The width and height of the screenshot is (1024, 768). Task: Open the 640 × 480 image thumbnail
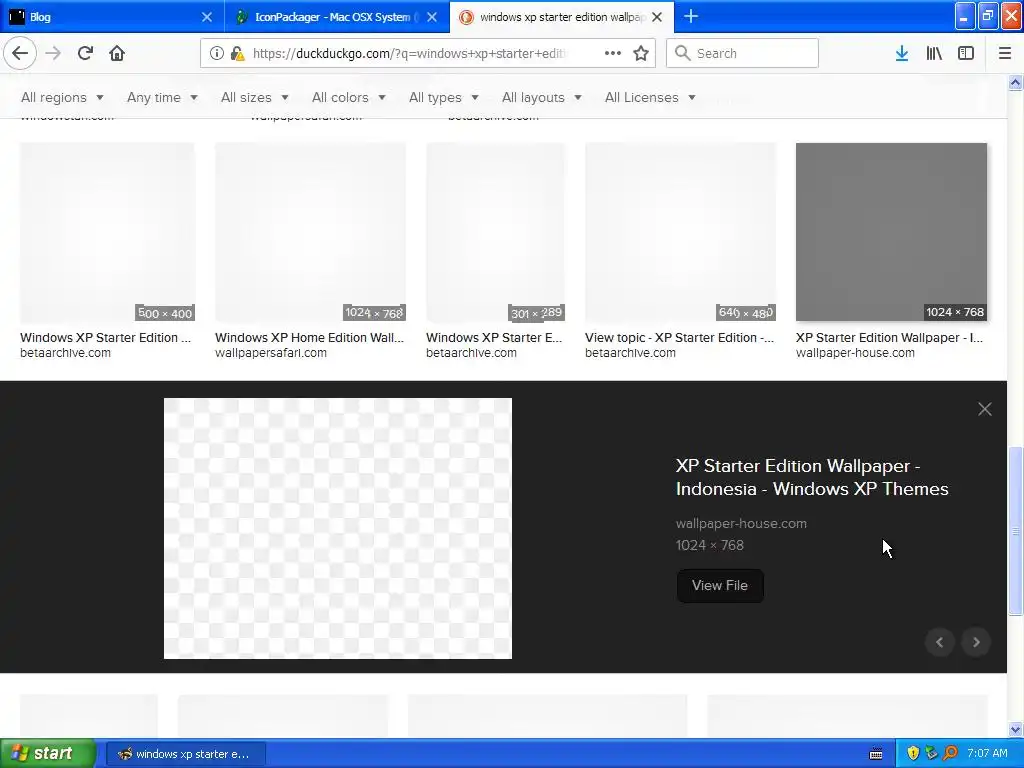[x=680, y=232]
